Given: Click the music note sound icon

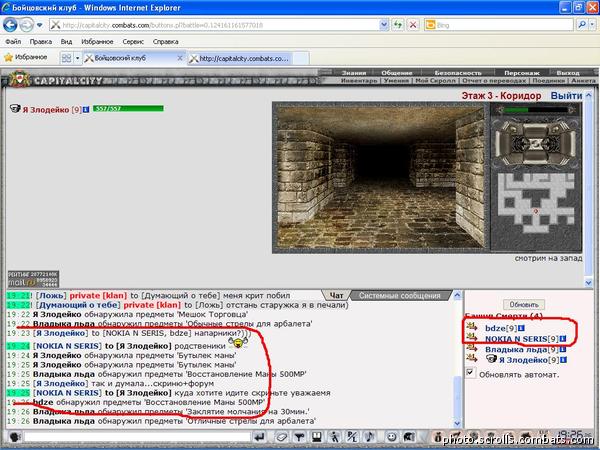Looking at the screenshot, I should click(370, 437).
